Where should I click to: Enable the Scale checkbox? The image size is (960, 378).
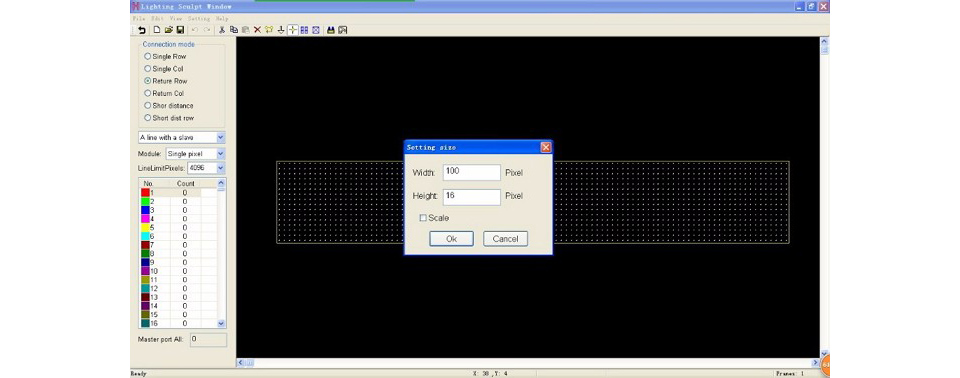pos(423,218)
